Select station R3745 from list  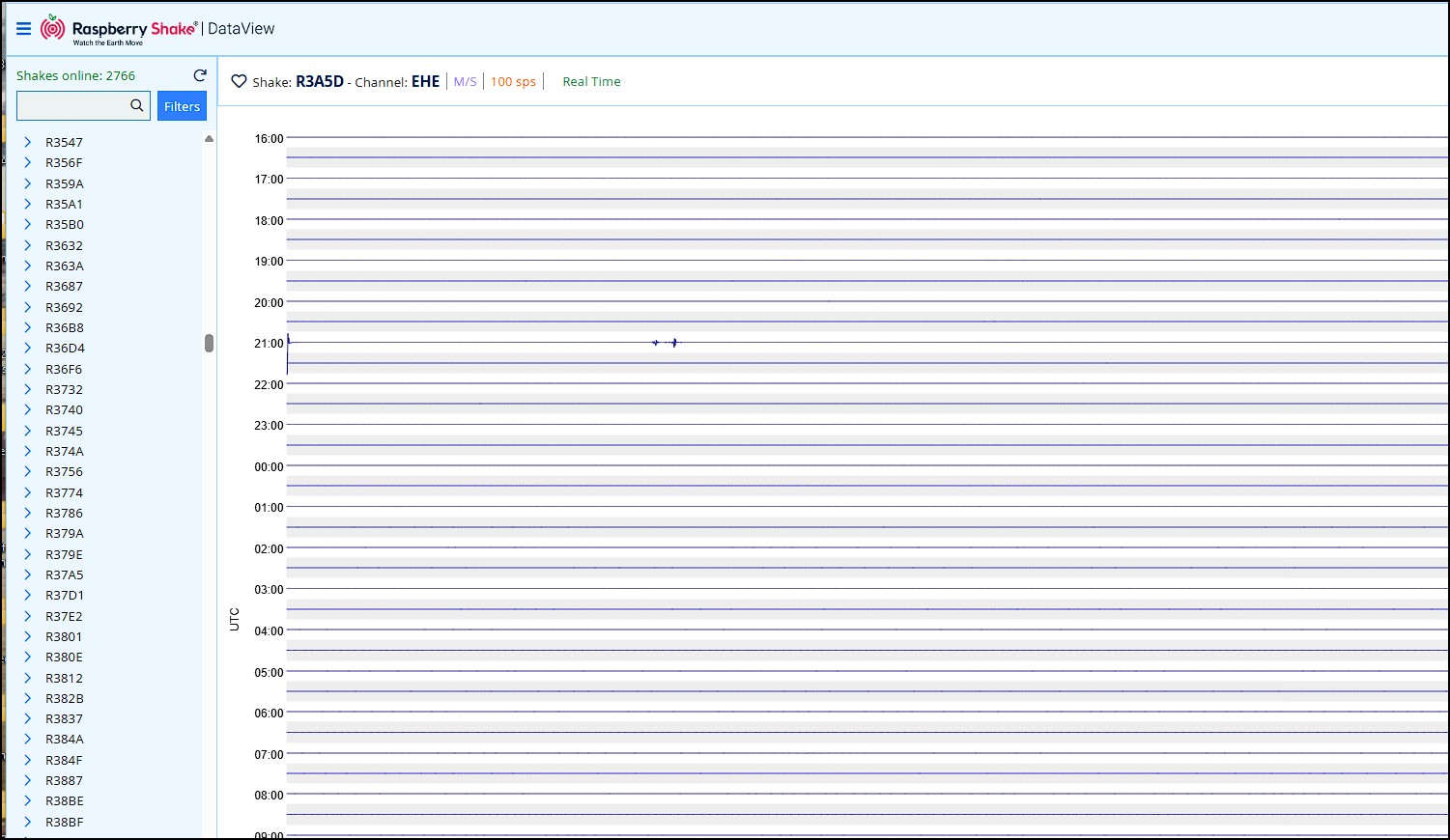(x=65, y=431)
